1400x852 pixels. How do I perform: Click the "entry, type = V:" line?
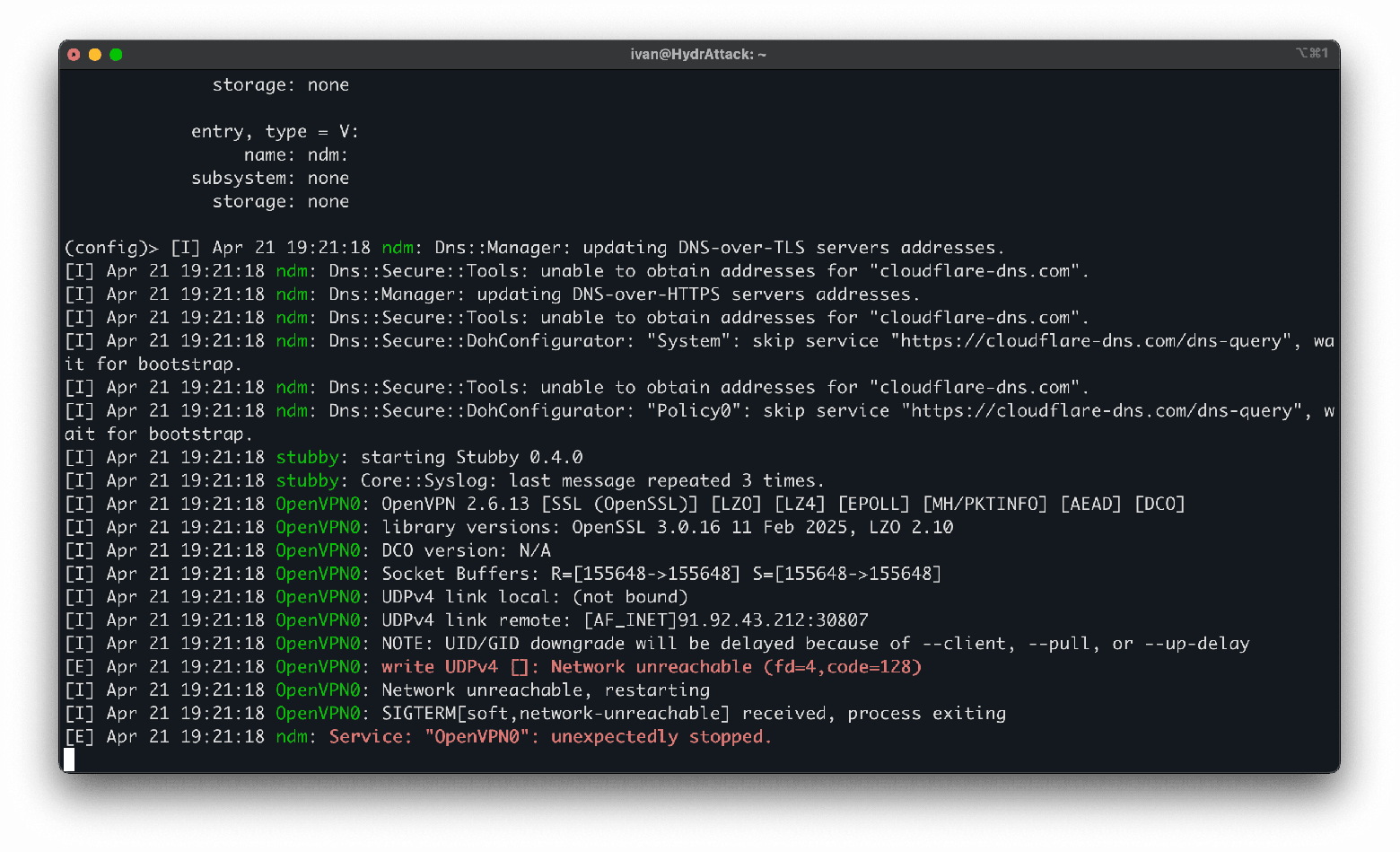(275, 132)
